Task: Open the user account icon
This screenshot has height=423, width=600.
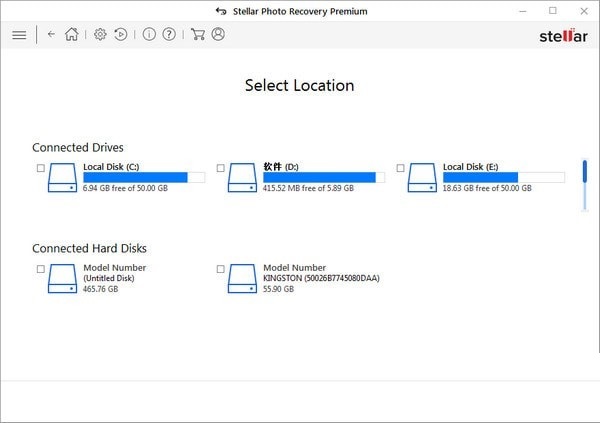Action: tap(218, 34)
